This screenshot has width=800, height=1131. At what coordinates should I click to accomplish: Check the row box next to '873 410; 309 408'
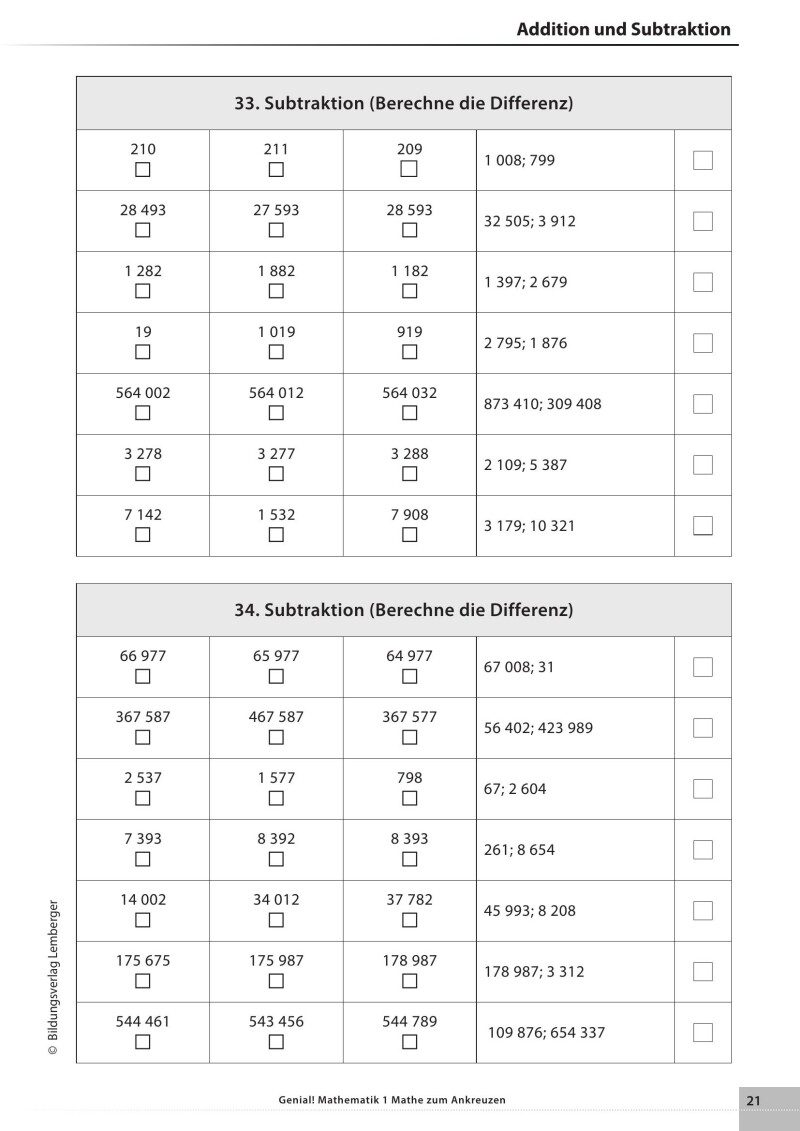(x=703, y=404)
